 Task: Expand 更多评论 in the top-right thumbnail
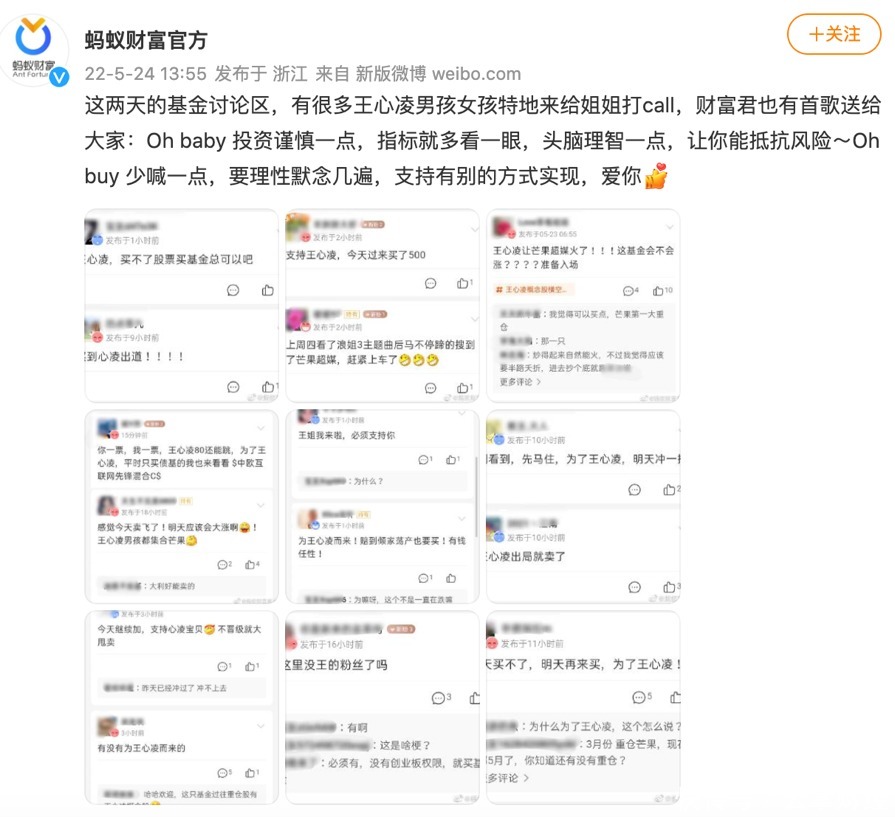520,381
